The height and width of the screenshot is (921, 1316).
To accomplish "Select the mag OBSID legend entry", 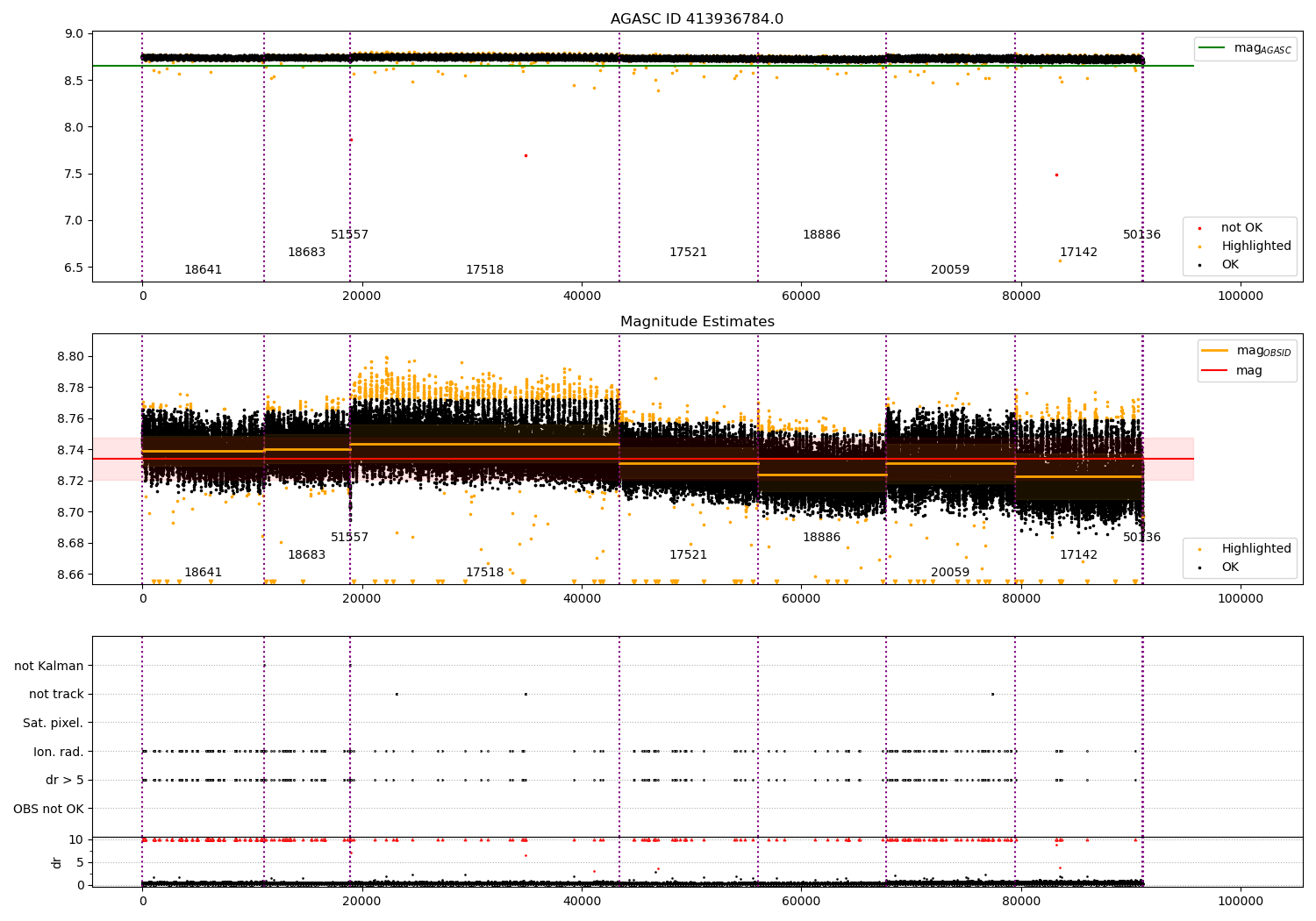I will click(1247, 351).
